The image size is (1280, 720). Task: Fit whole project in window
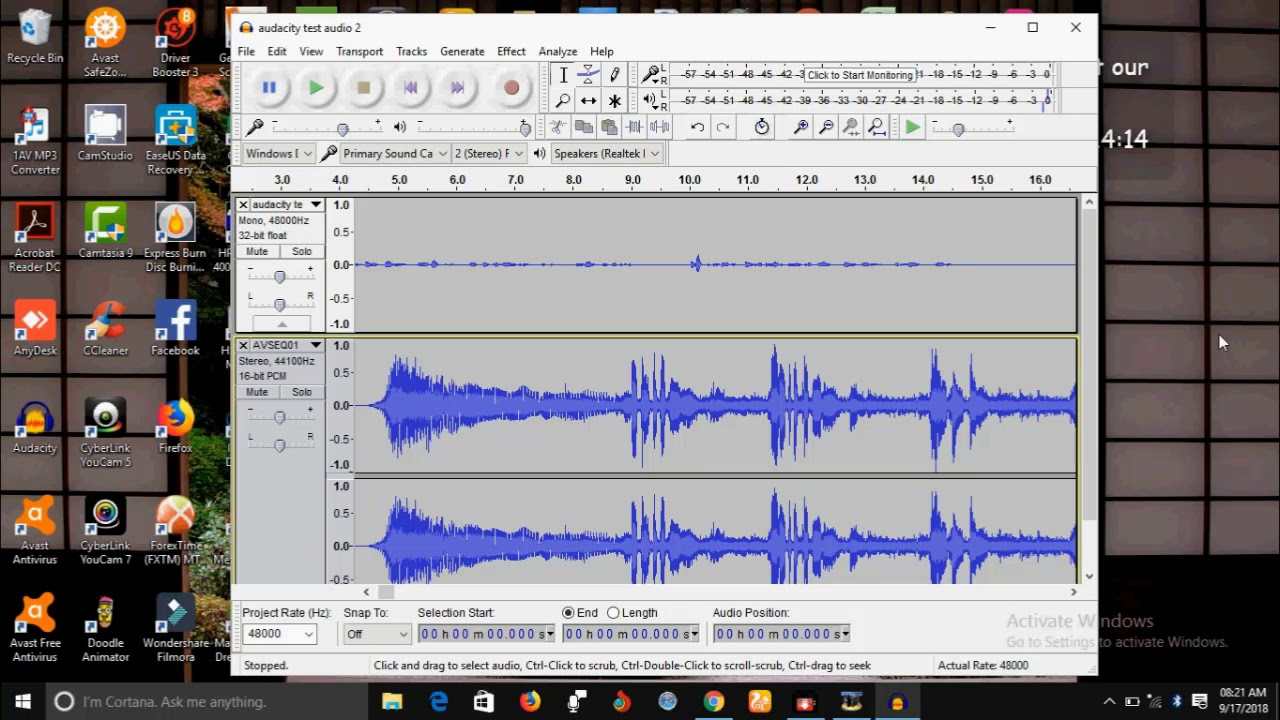[876, 127]
